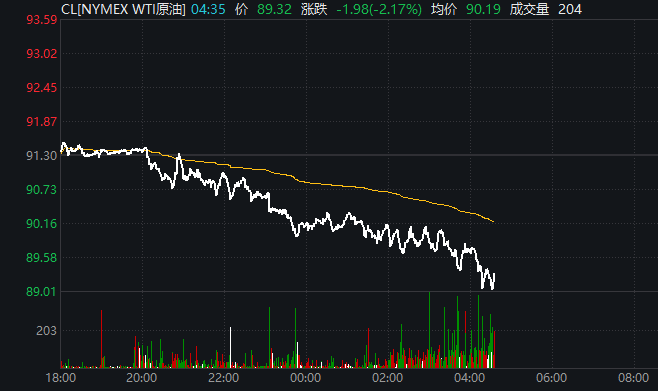Click the 20:00 time axis label

141,378
